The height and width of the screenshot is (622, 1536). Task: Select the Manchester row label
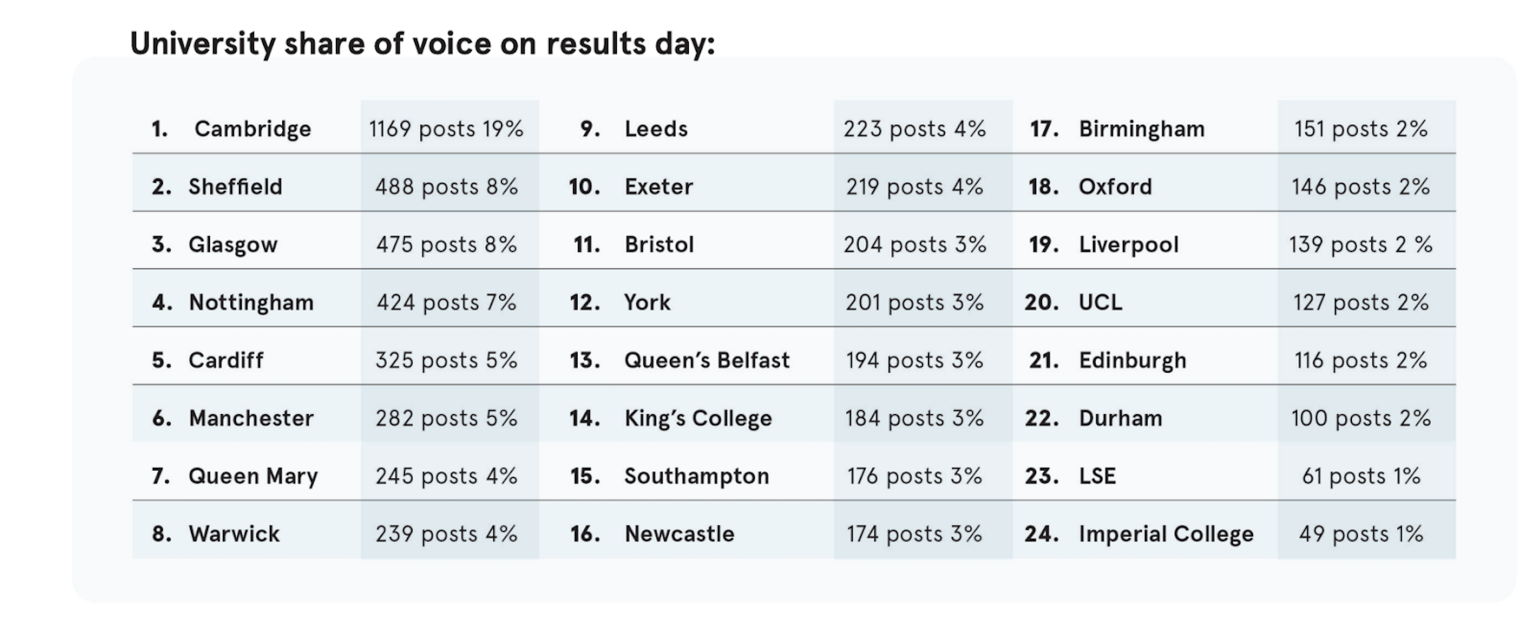click(x=251, y=419)
